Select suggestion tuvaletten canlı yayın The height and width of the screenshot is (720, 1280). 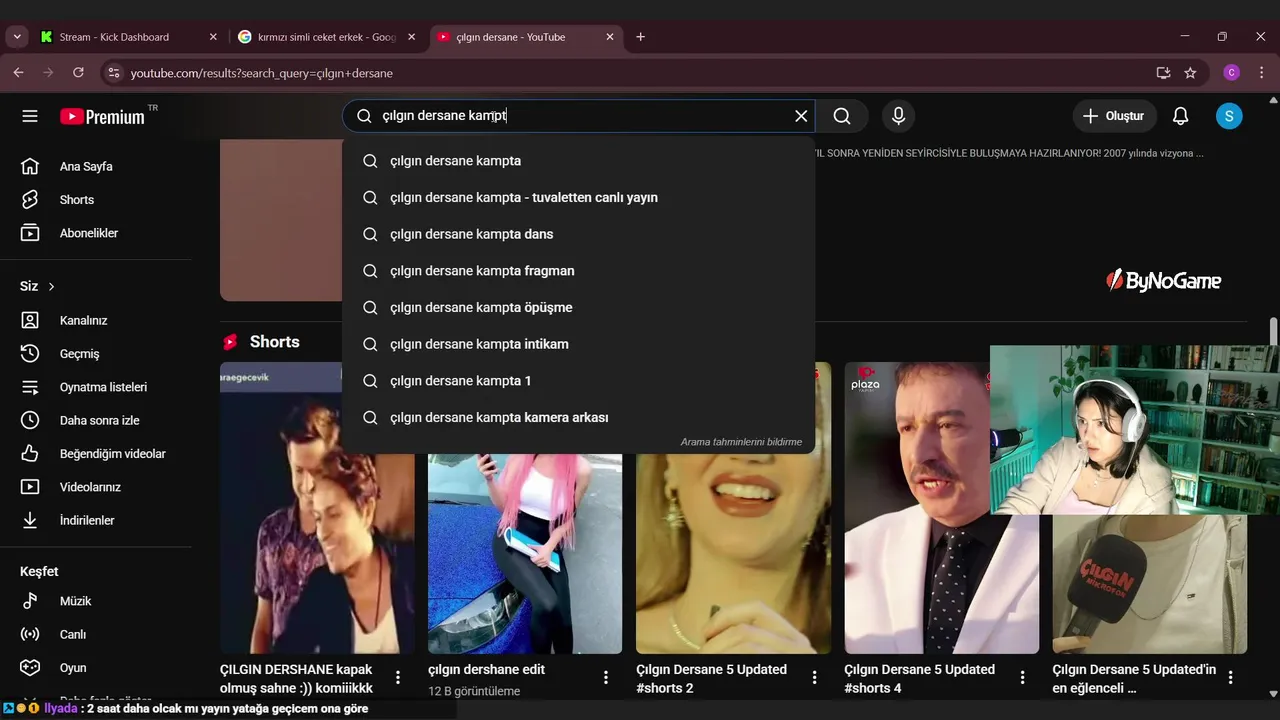(578, 197)
